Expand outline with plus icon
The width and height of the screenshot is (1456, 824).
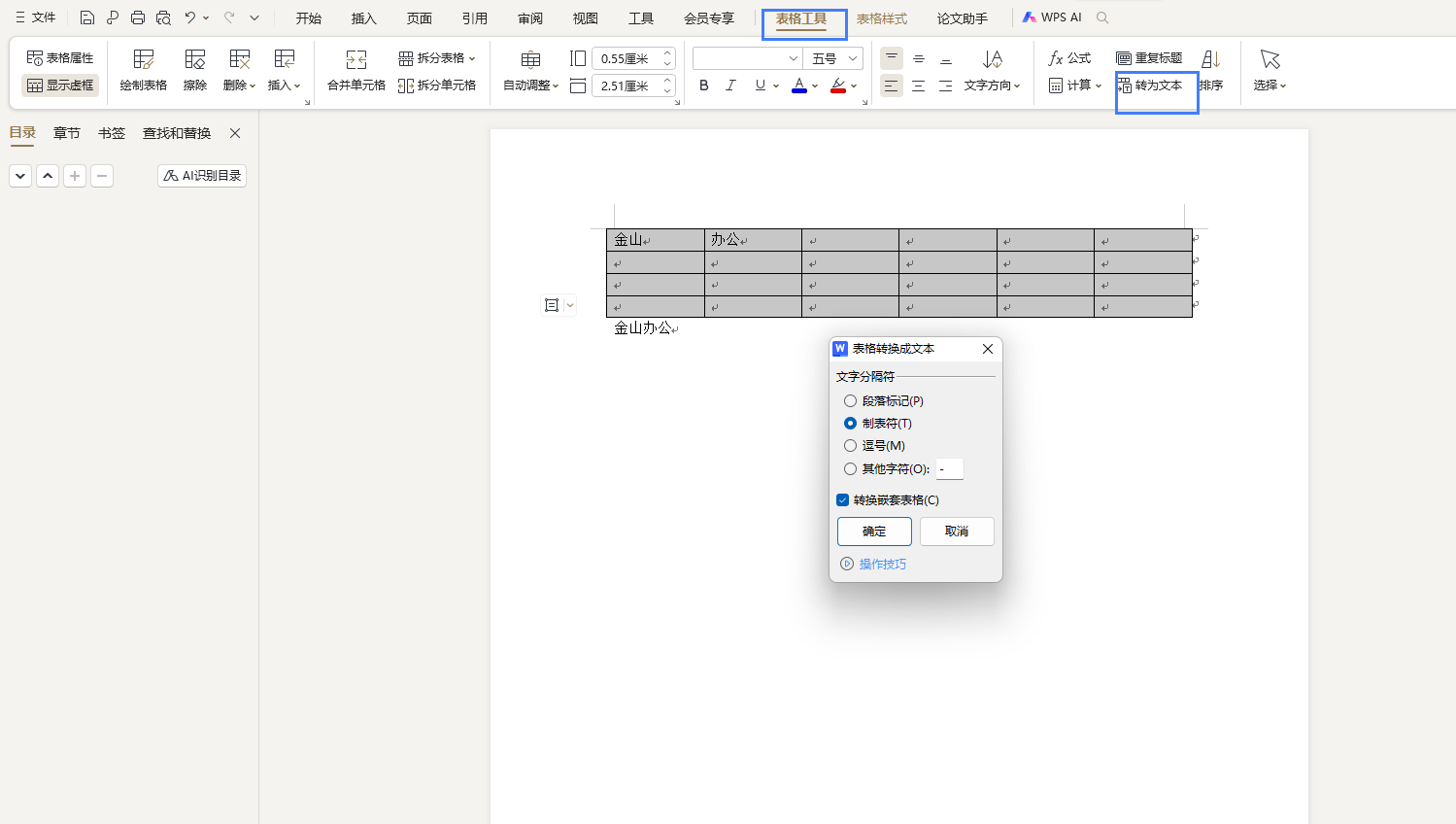75,176
